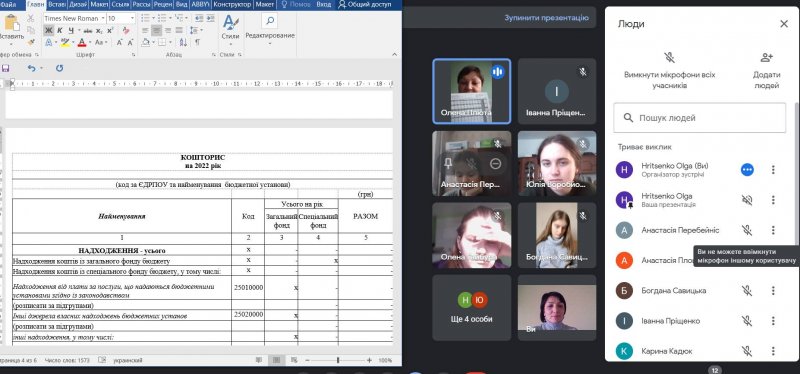Align paragraph text right
Screen dimensions: 800x374
click(168, 31)
